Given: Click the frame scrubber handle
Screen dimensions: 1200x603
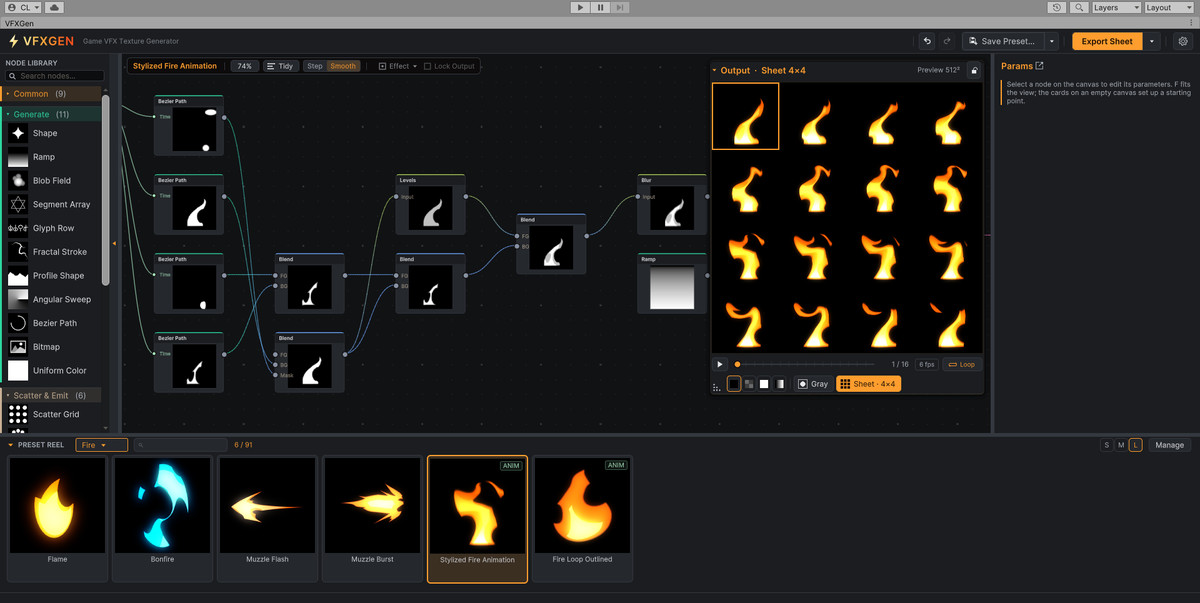Looking at the screenshot, I should [x=737, y=364].
